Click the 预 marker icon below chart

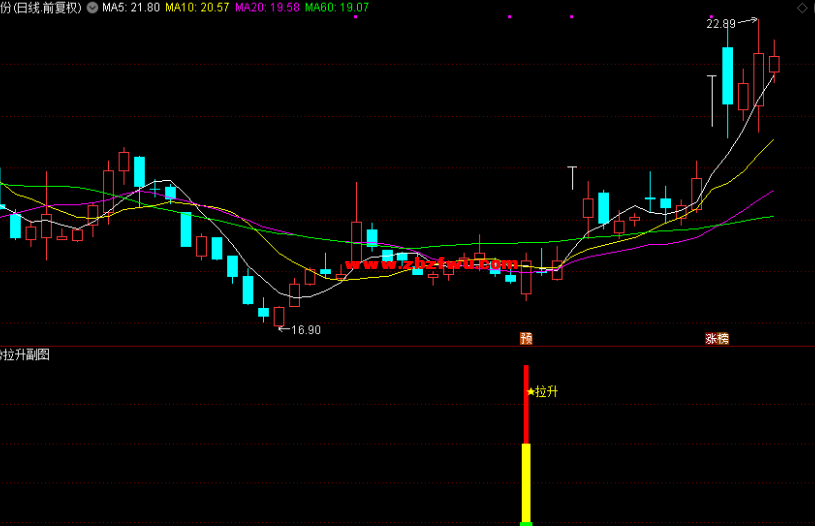click(x=526, y=338)
